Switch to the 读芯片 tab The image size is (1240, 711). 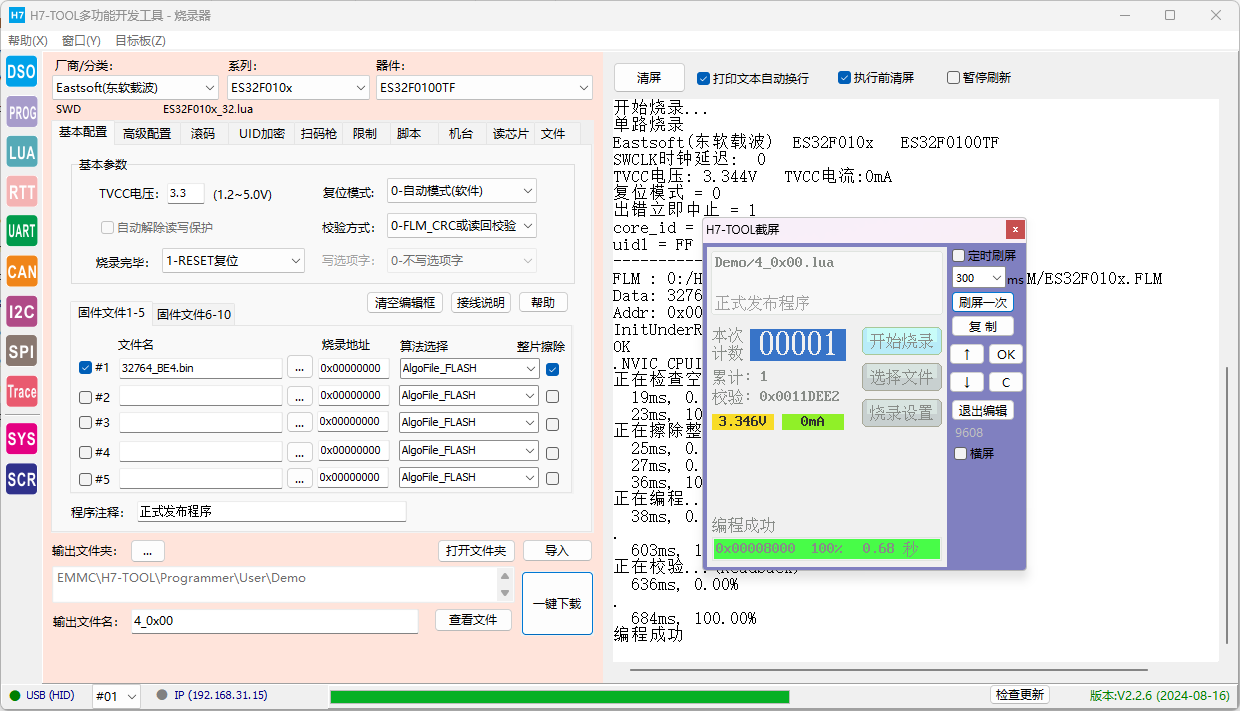(x=510, y=134)
